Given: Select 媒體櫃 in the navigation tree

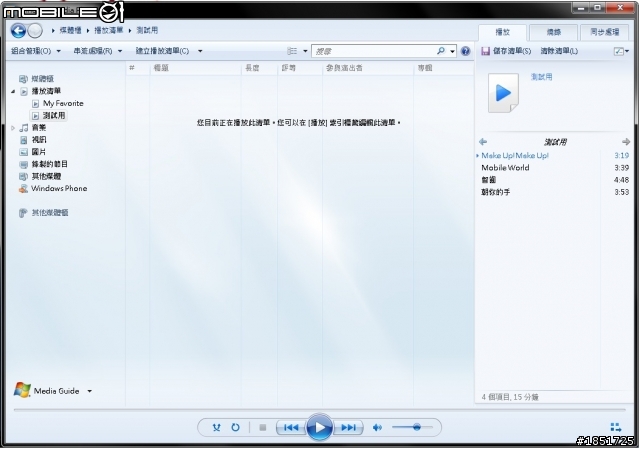Looking at the screenshot, I should [42, 79].
